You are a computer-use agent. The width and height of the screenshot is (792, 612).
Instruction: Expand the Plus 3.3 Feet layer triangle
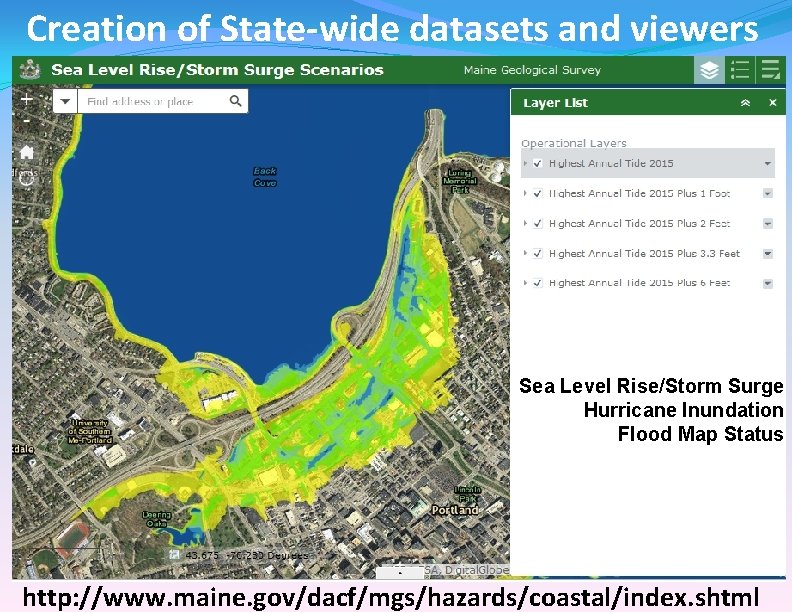(525, 253)
